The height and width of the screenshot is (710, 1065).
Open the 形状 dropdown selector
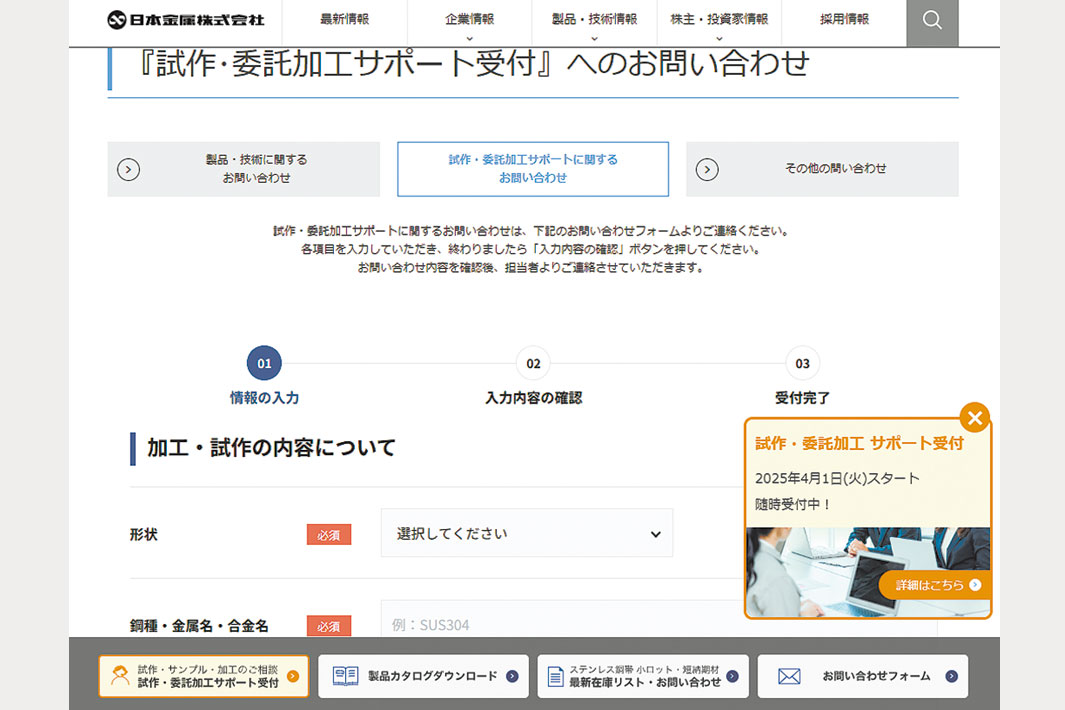pos(526,534)
